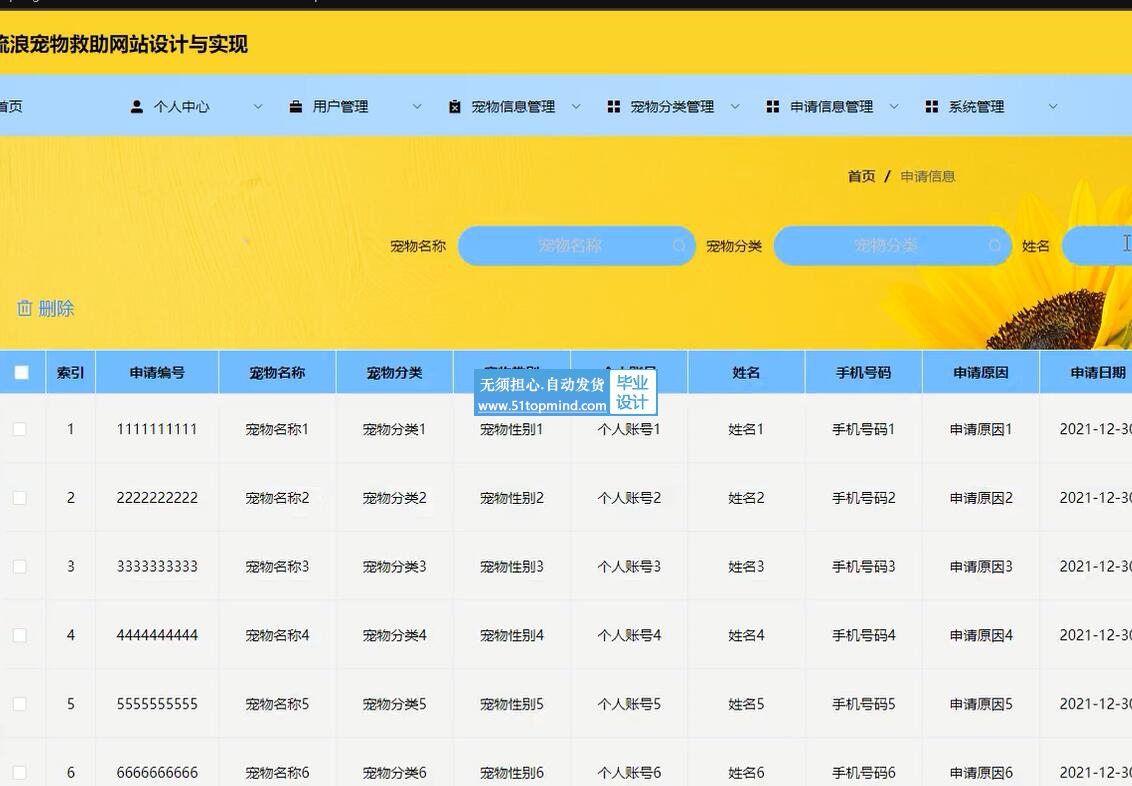Check the checkbox for row 4444444444
The height and width of the screenshot is (786, 1132).
[20, 635]
